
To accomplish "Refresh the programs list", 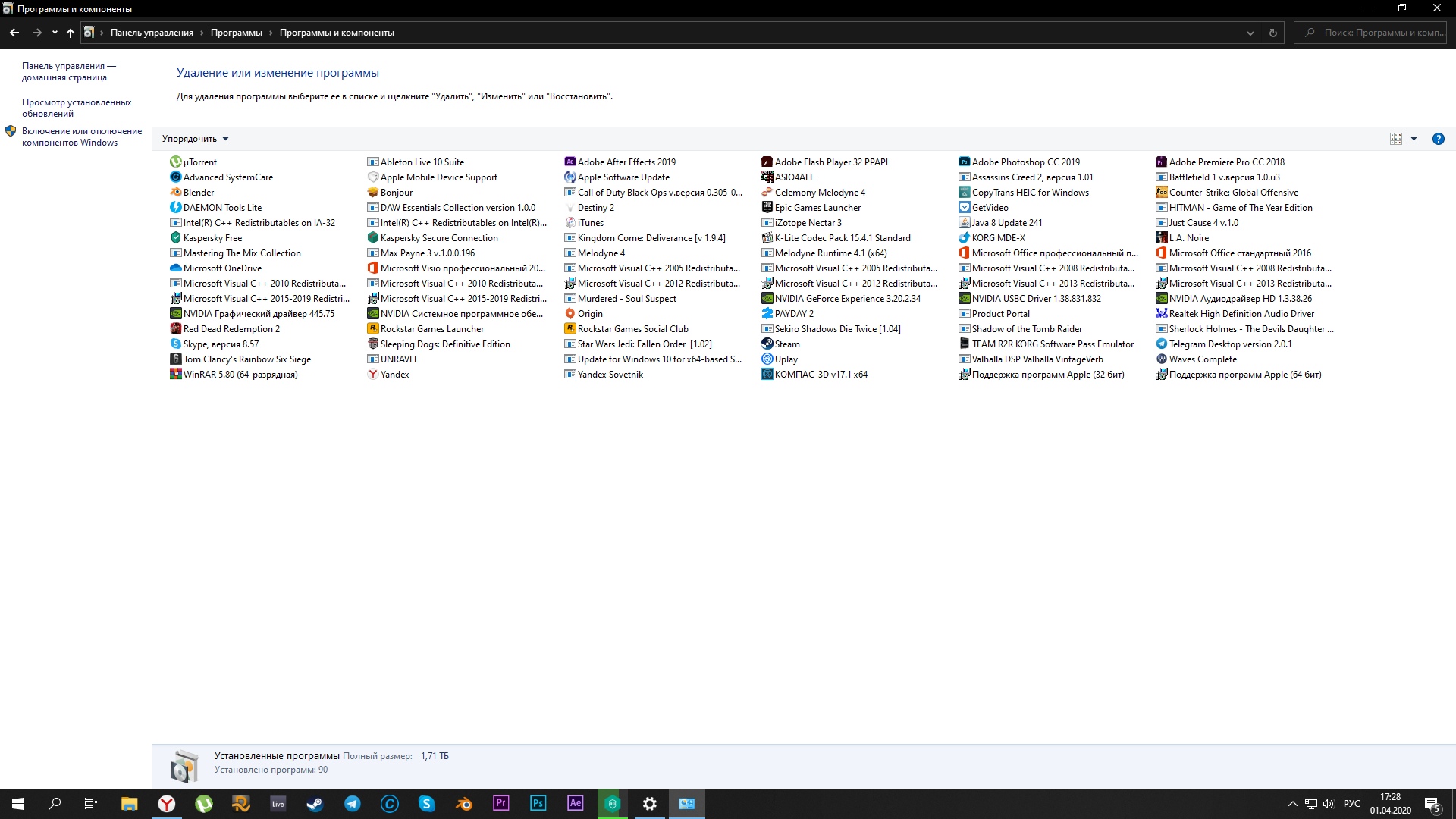I will [1273, 33].
